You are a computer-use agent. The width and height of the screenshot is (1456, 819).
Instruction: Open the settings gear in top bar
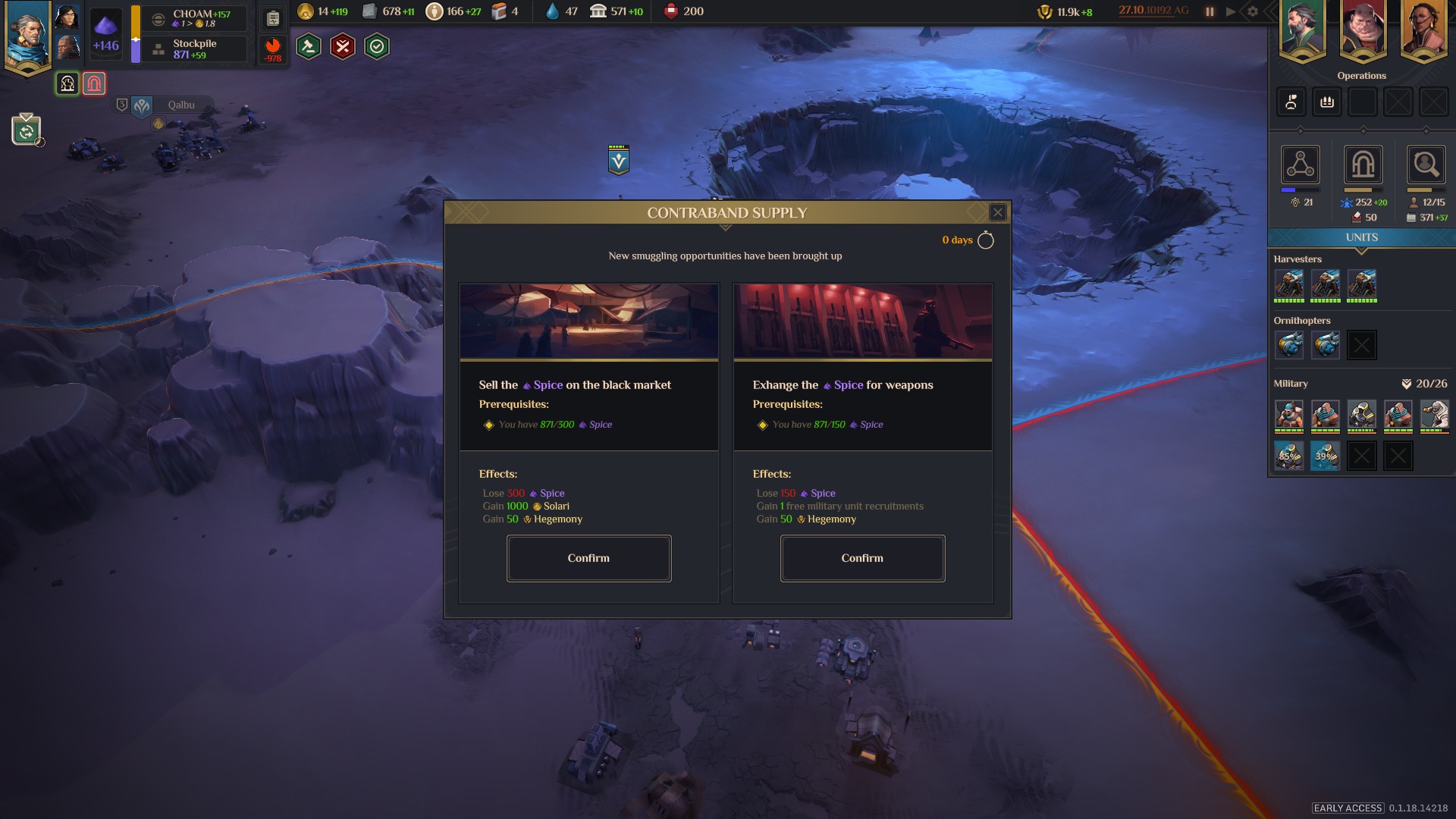(x=1253, y=11)
